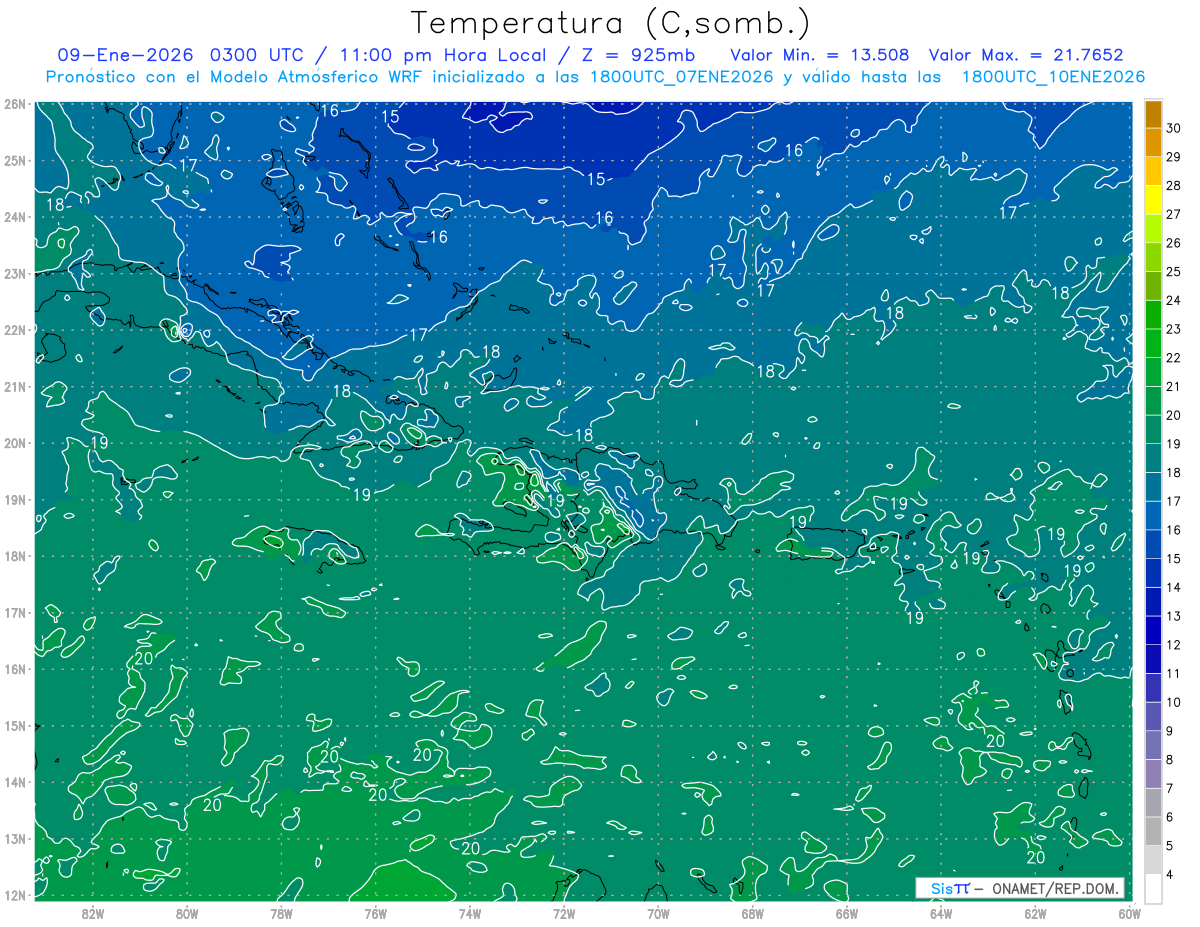This screenshot has width=1200, height=927.
Task: Click the "25N" latitude axis label
Action: (x=15, y=160)
